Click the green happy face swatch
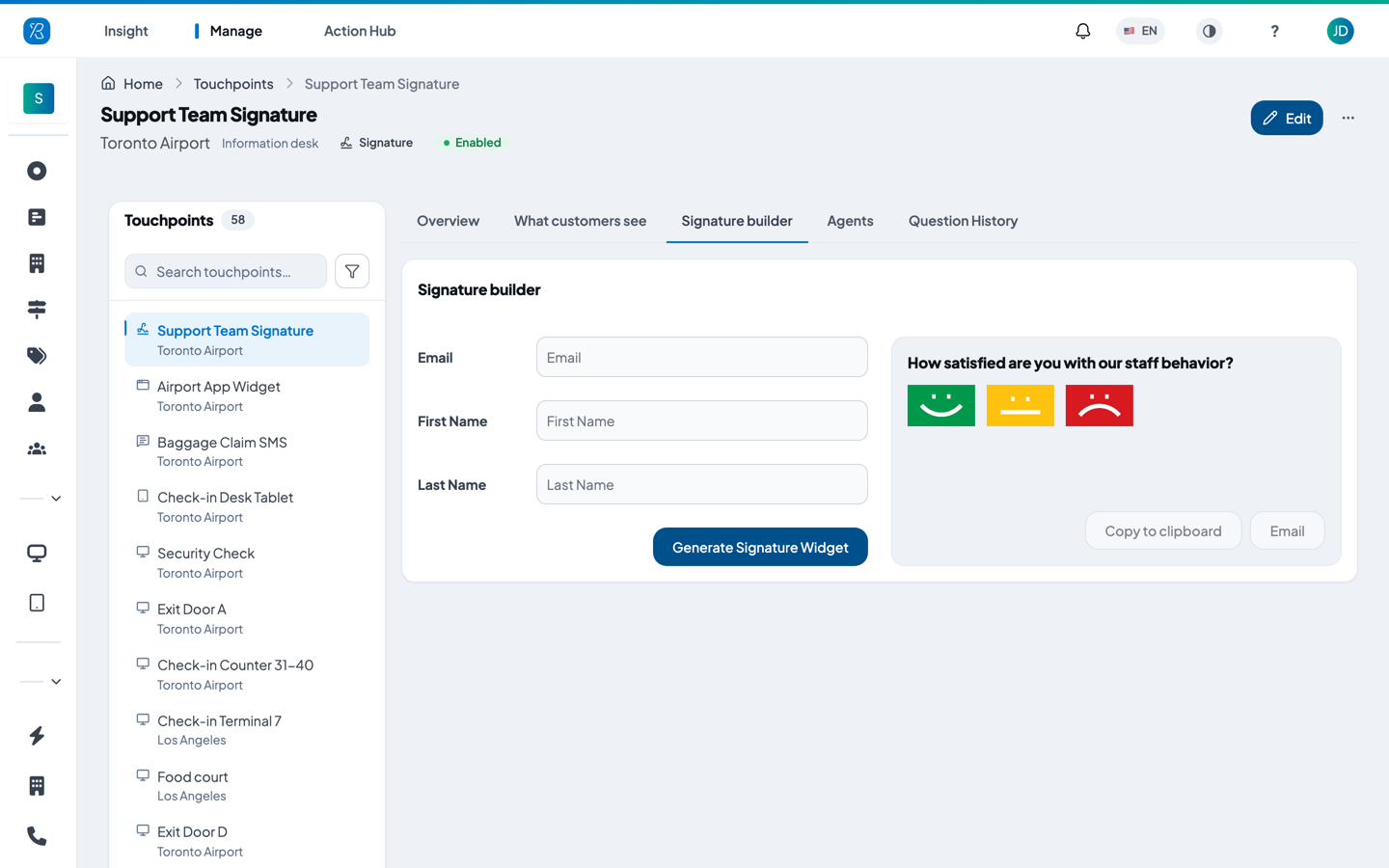 [x=941, y=405]
